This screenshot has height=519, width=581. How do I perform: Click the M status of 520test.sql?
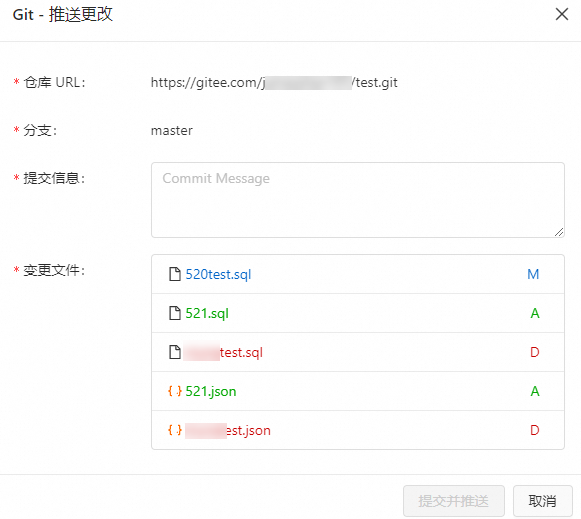pos(533,274)
